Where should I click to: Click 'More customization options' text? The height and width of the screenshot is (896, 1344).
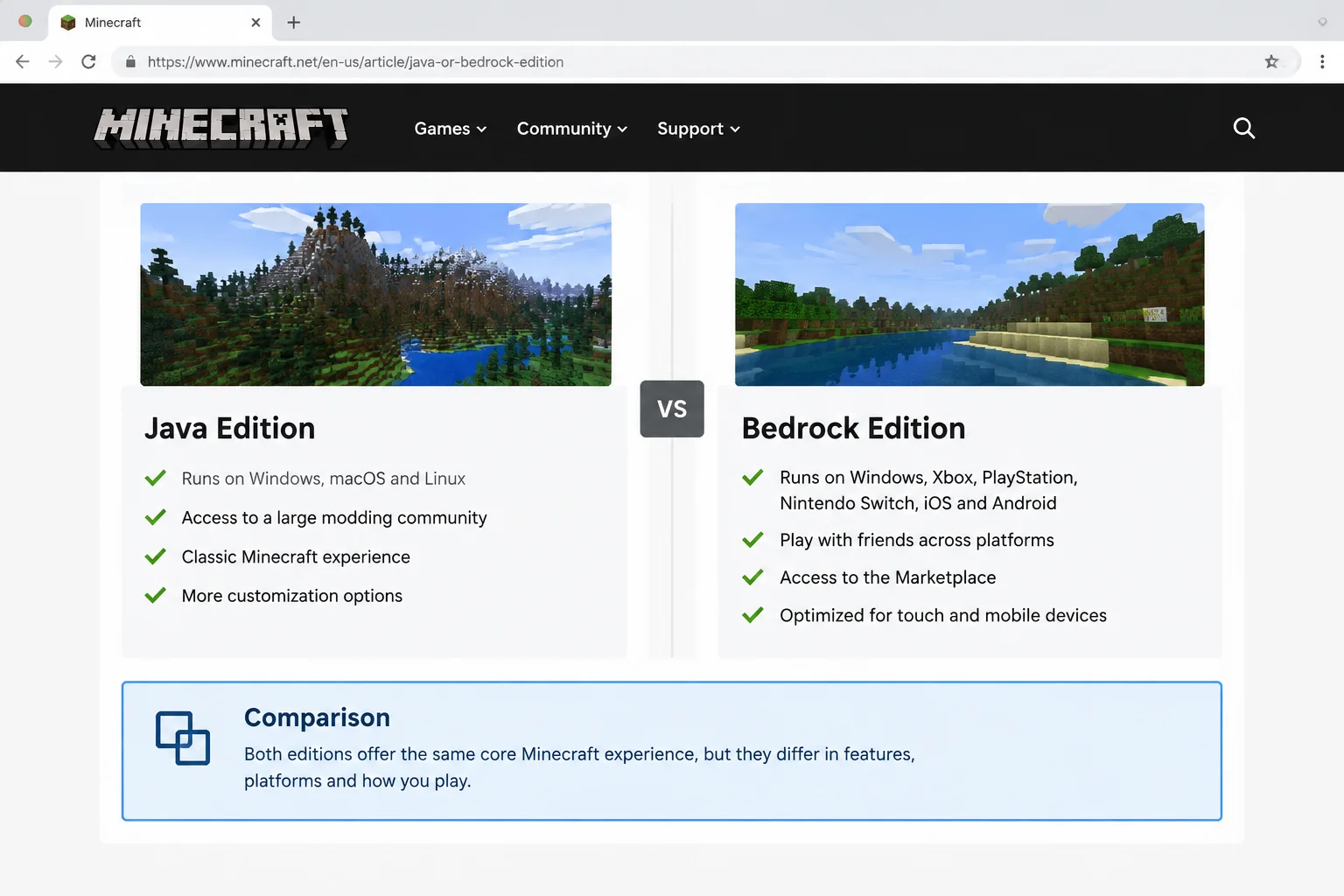292,596
